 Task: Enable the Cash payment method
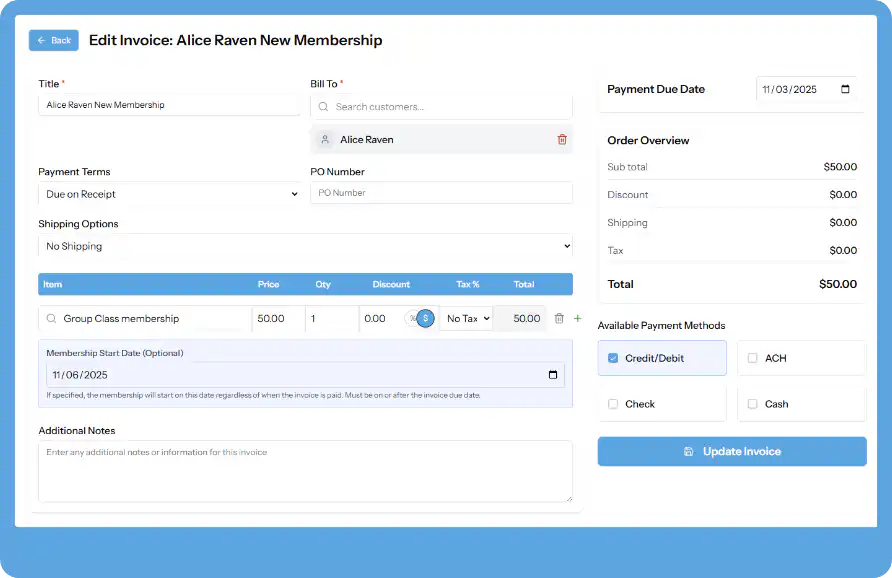click(x=752, y=403)
